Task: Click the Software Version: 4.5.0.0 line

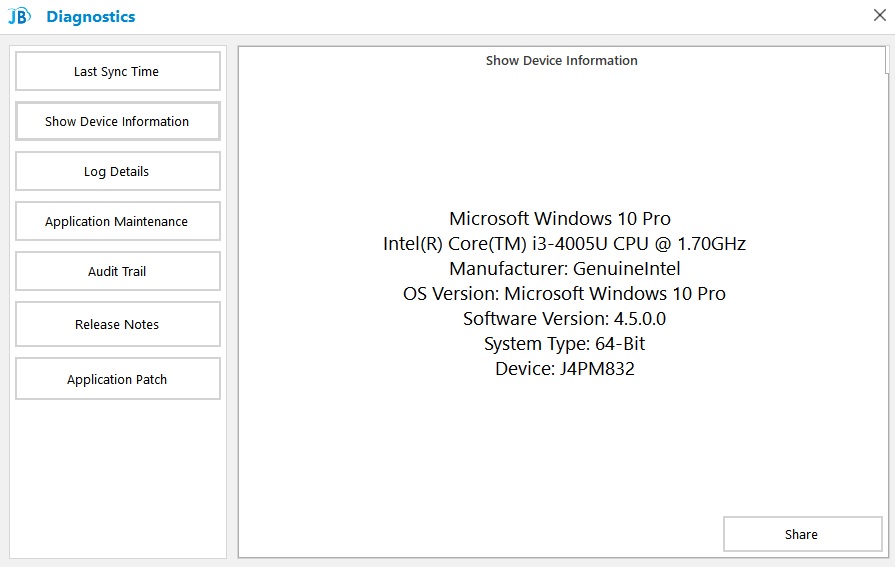Action: (x=565, y=319)
